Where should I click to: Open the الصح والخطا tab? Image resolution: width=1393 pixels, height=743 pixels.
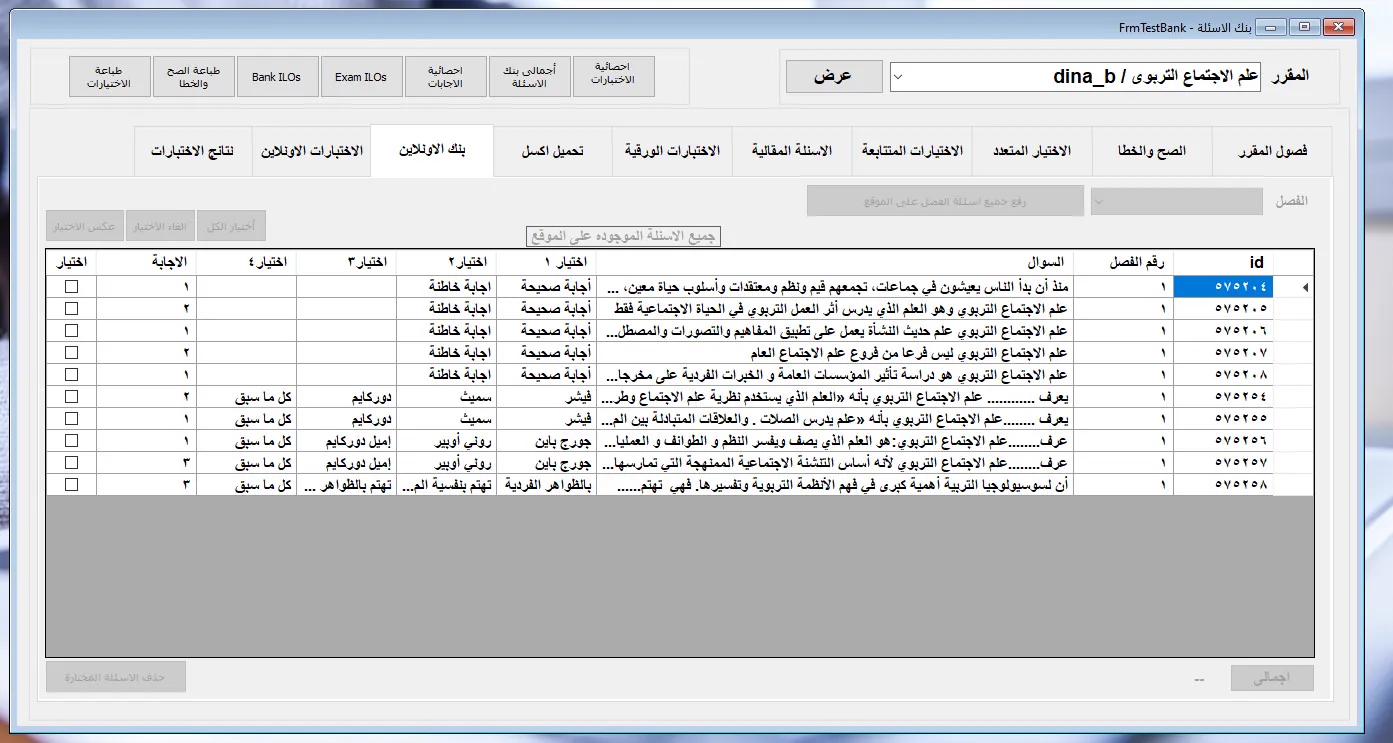pyautogui.click(x=1152, y=152)
